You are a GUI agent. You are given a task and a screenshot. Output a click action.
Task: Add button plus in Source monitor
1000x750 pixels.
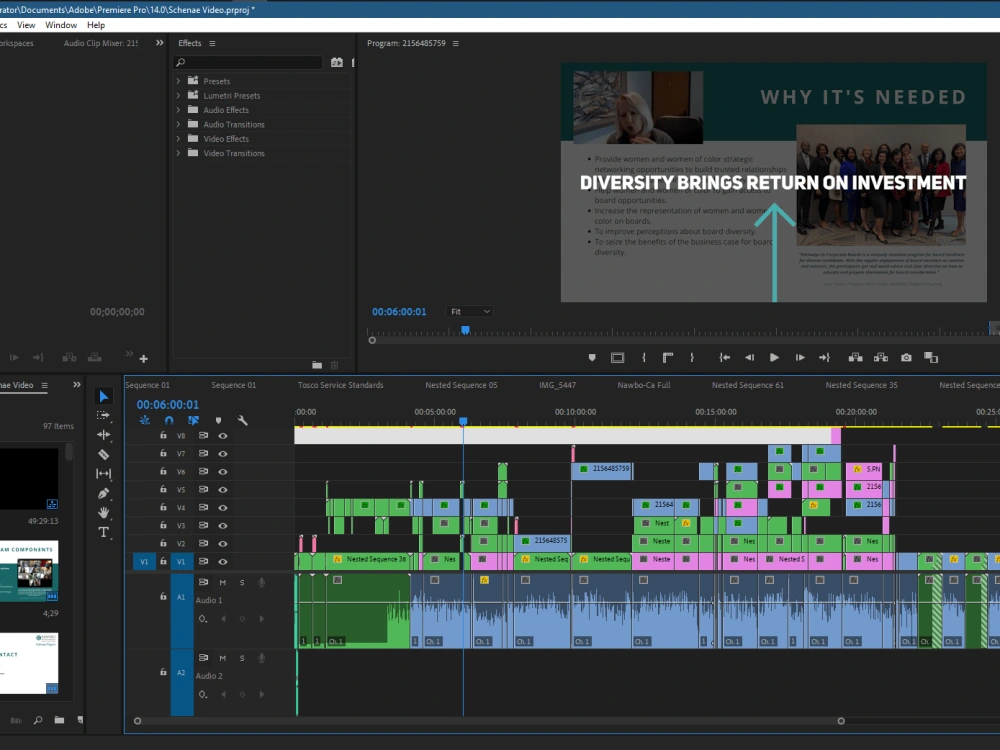(x=143, y=359)
